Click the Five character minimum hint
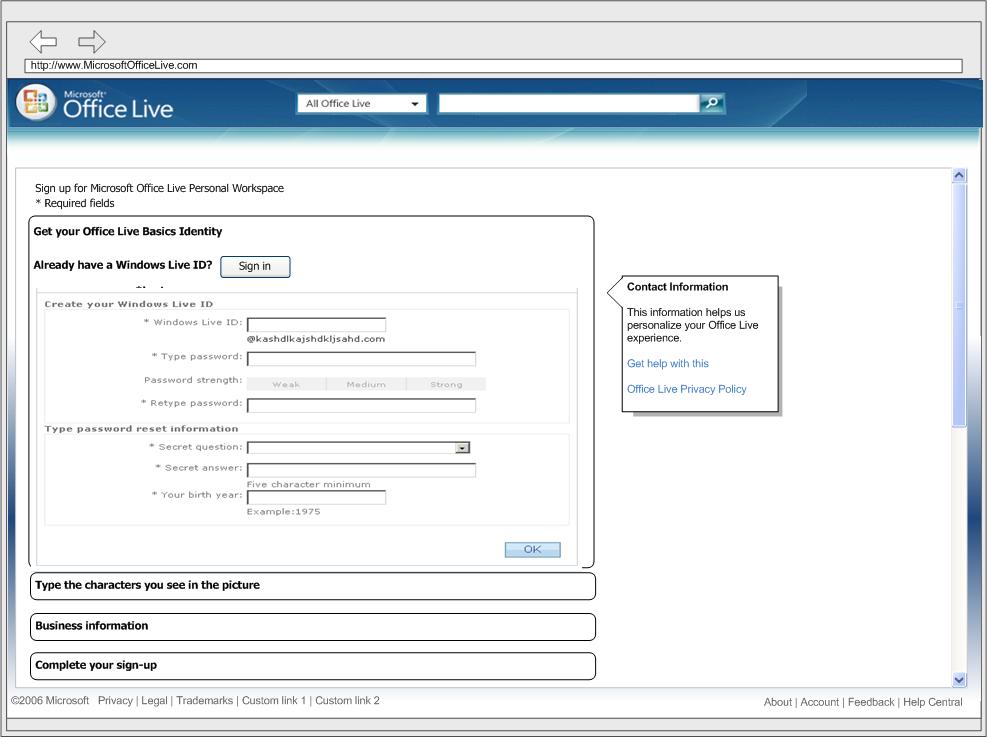 click(308, 485)
